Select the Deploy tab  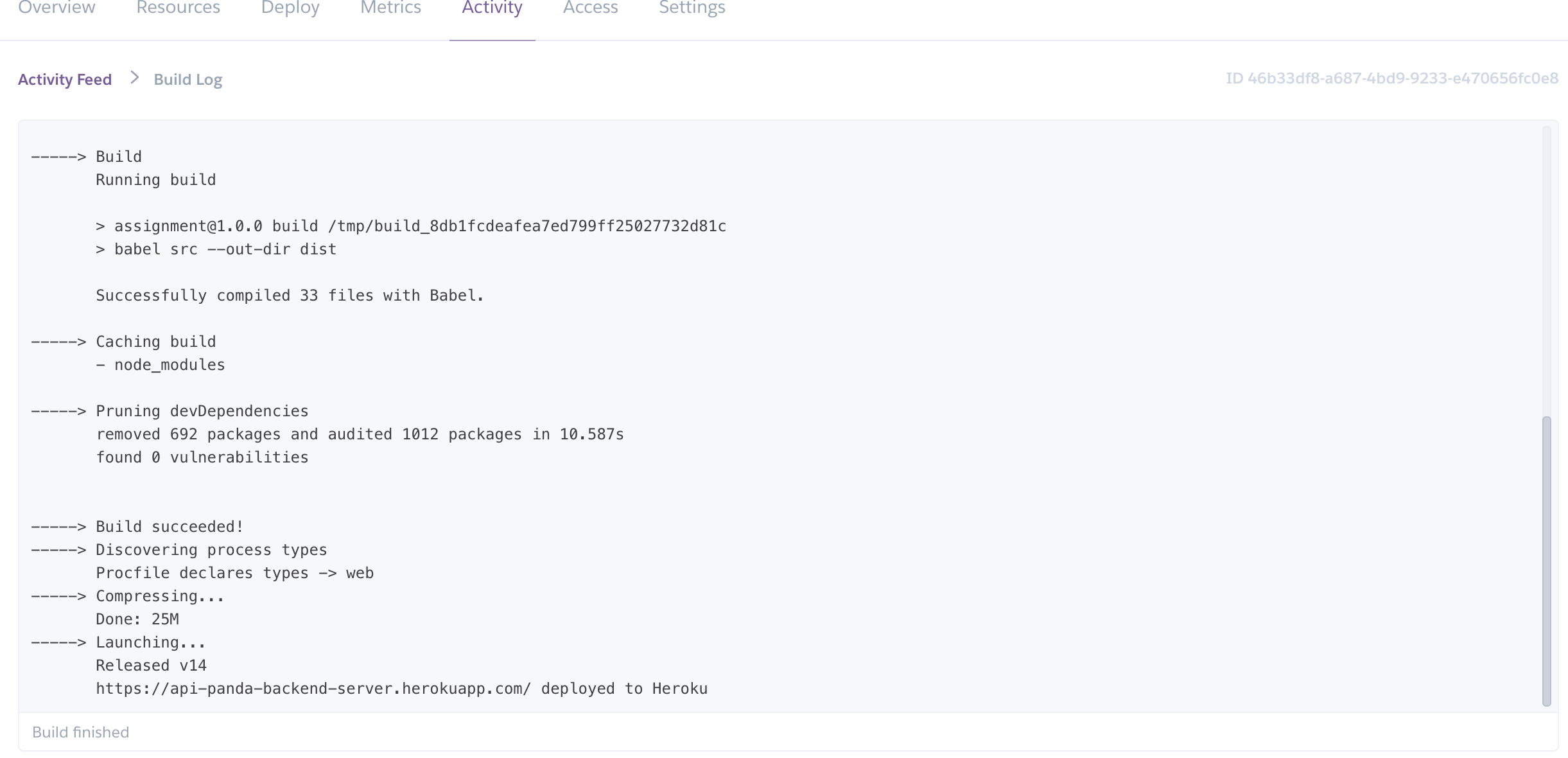(x=290, y=8)
